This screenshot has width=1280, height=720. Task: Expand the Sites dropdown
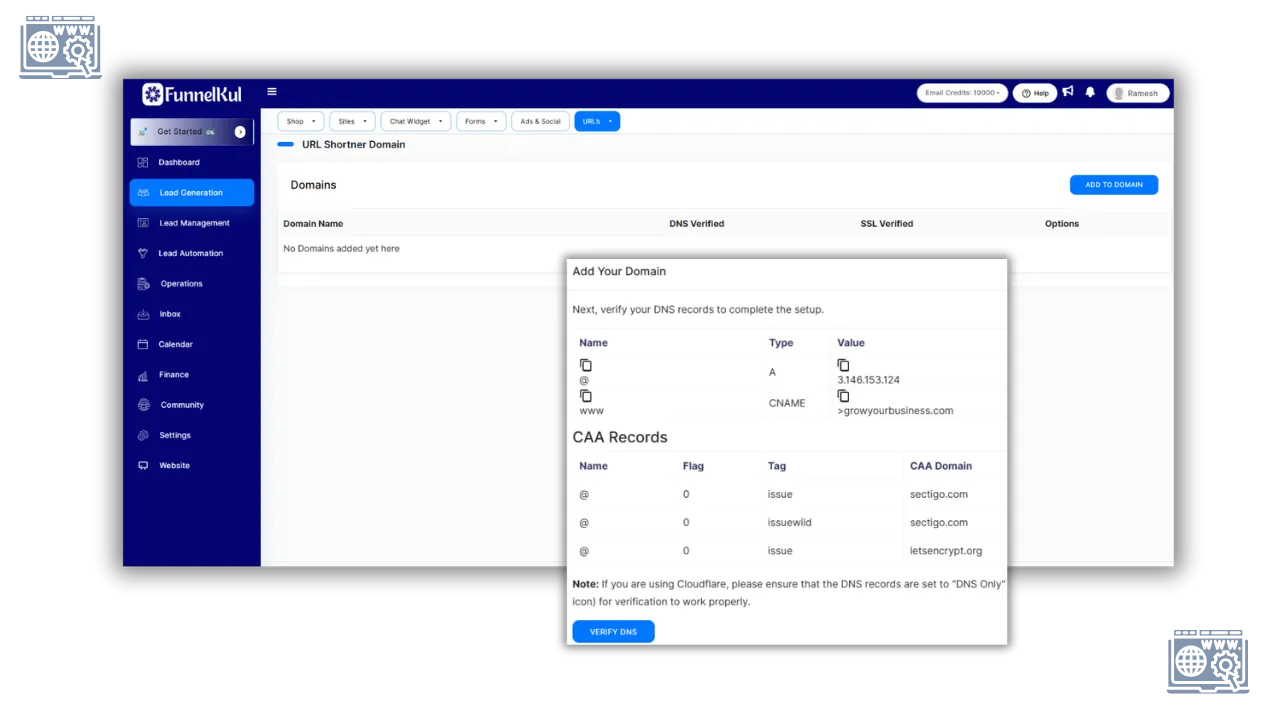pyautogui.click(x=352, y=121)
